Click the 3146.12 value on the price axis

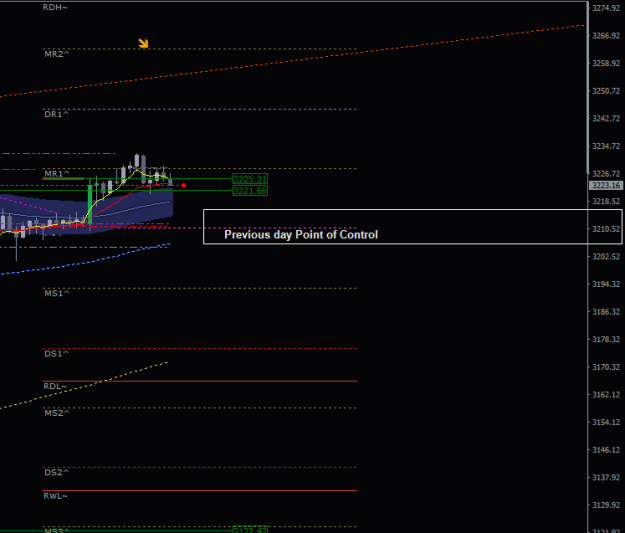(x=606, y=450)
